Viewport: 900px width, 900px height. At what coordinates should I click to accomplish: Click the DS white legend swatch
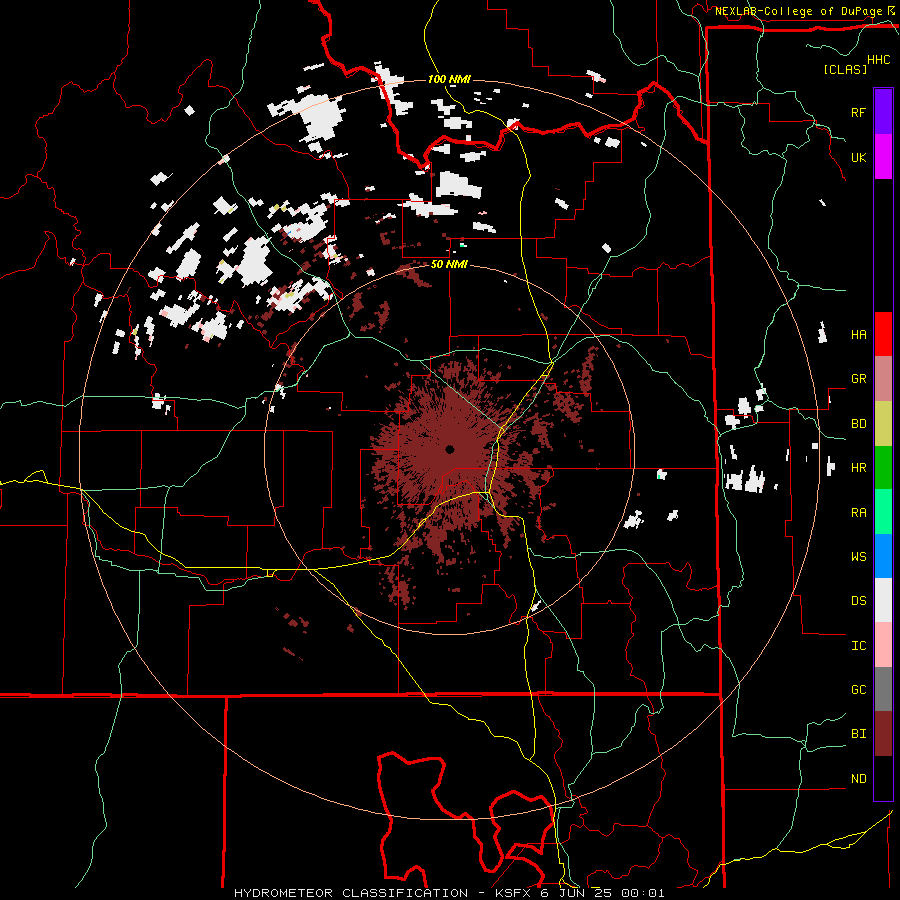[883, 600]
